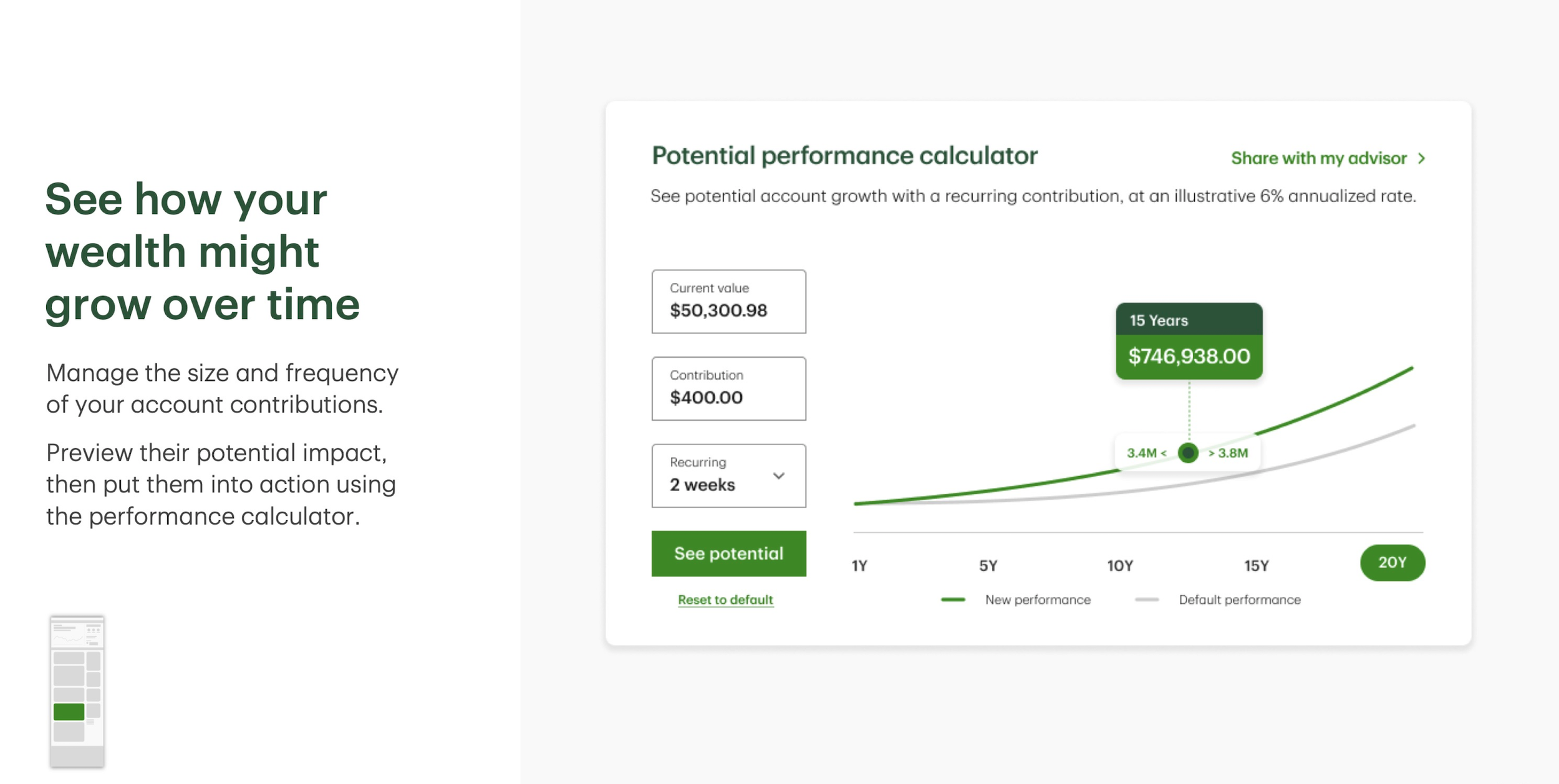Click the green New performance legend line

click(x=953, y=600)
